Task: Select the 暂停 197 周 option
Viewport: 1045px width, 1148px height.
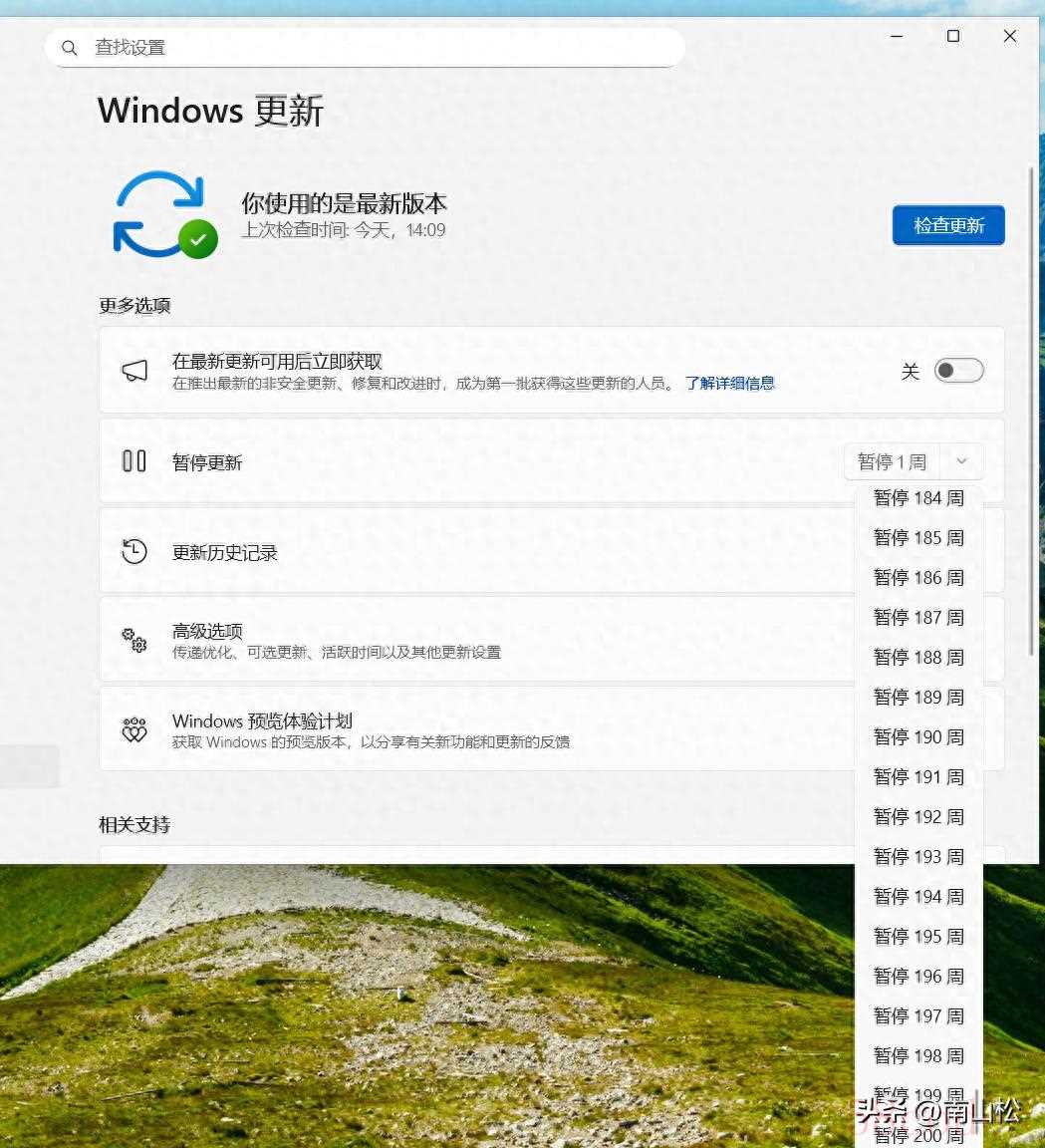Action: click(x=918, y=1016)
